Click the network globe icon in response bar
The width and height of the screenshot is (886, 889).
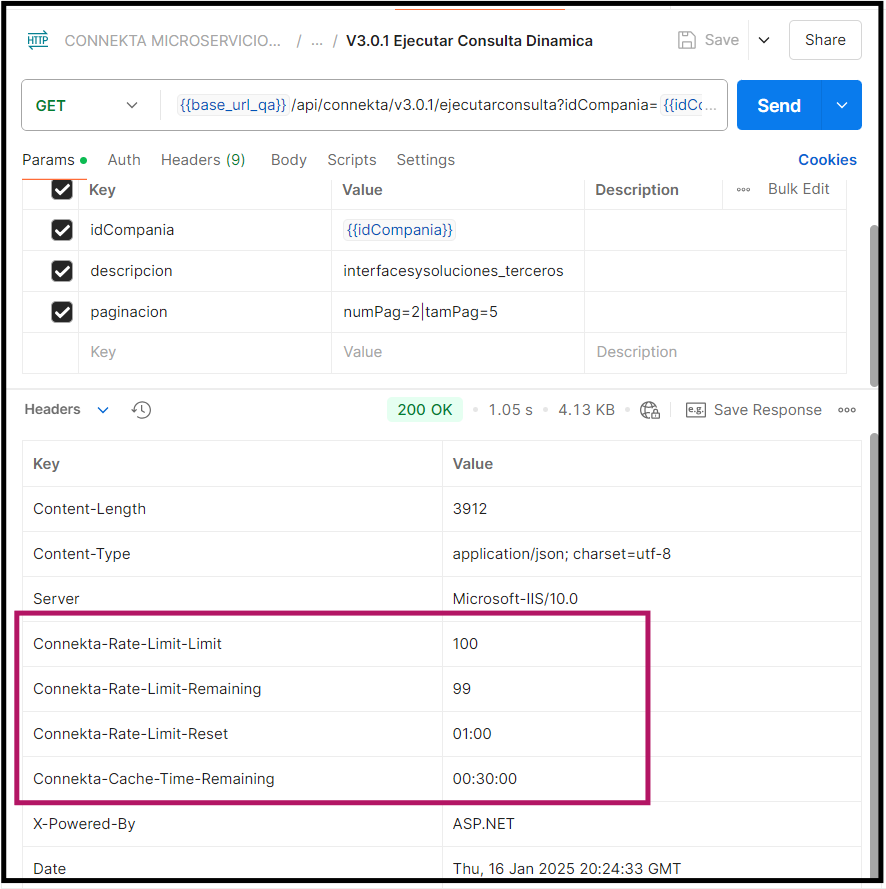coord(650,410)
